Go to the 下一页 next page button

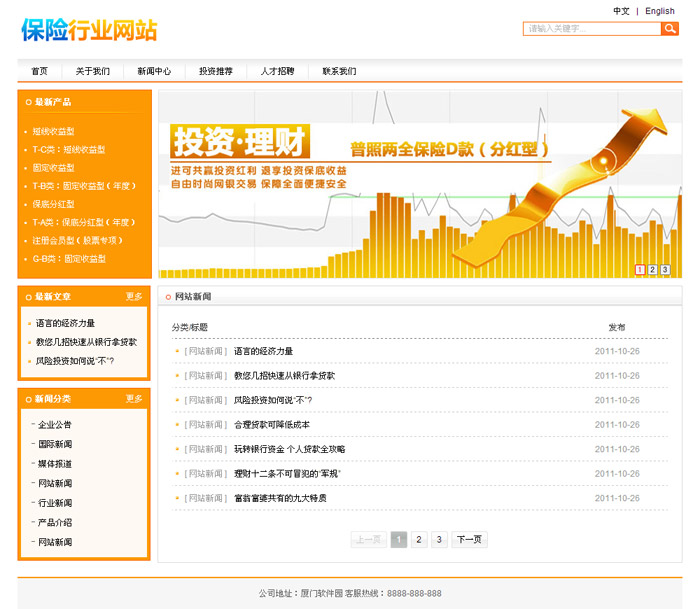[469, 540]
